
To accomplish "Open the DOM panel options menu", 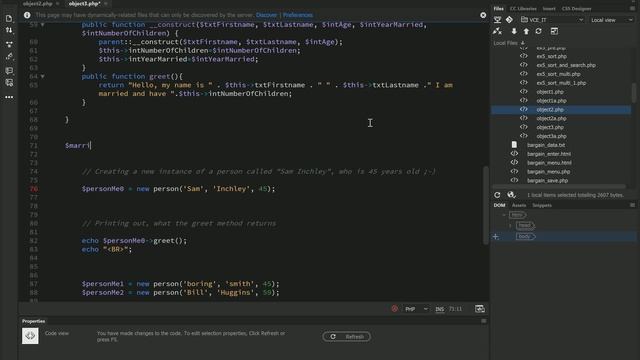I will [632, 205].
